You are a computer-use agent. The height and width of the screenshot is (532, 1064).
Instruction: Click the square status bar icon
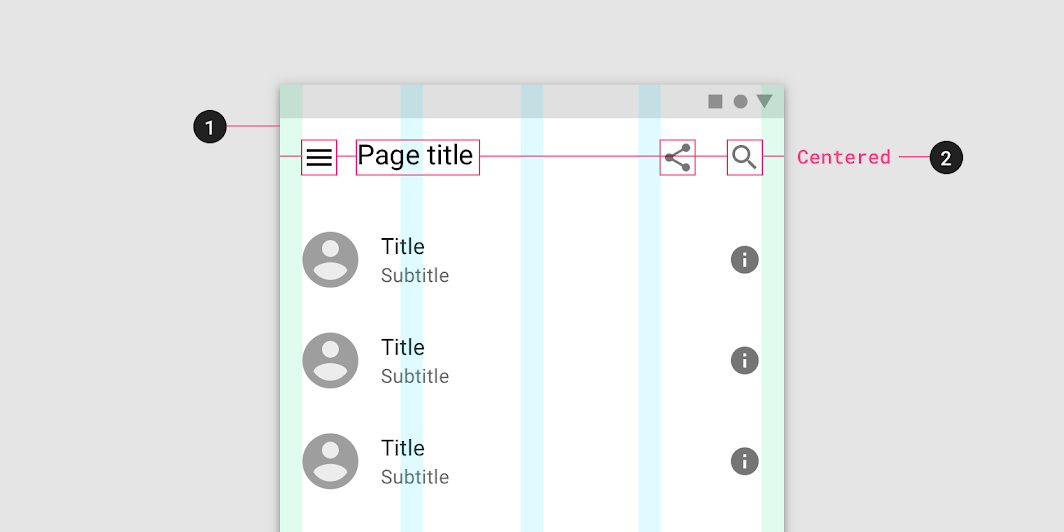715,102
